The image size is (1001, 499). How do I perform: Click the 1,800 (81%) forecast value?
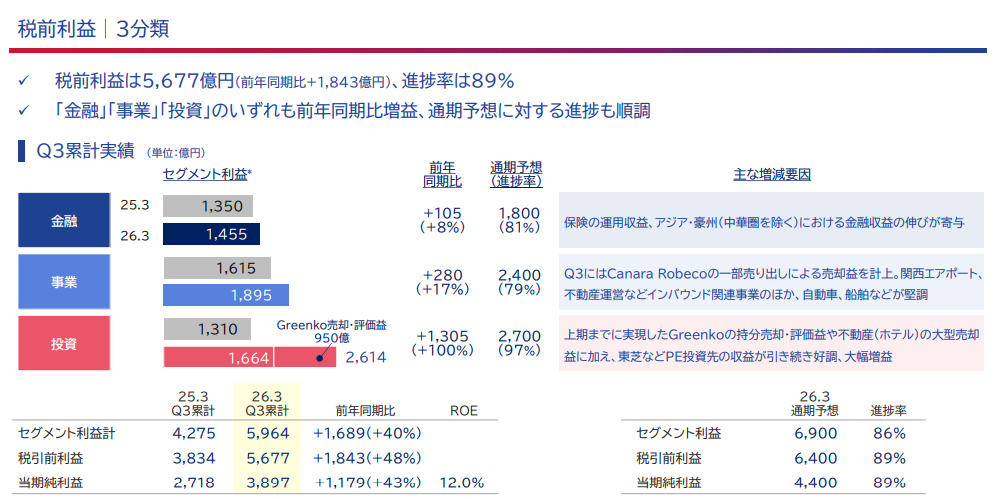[x=519, y=220]
